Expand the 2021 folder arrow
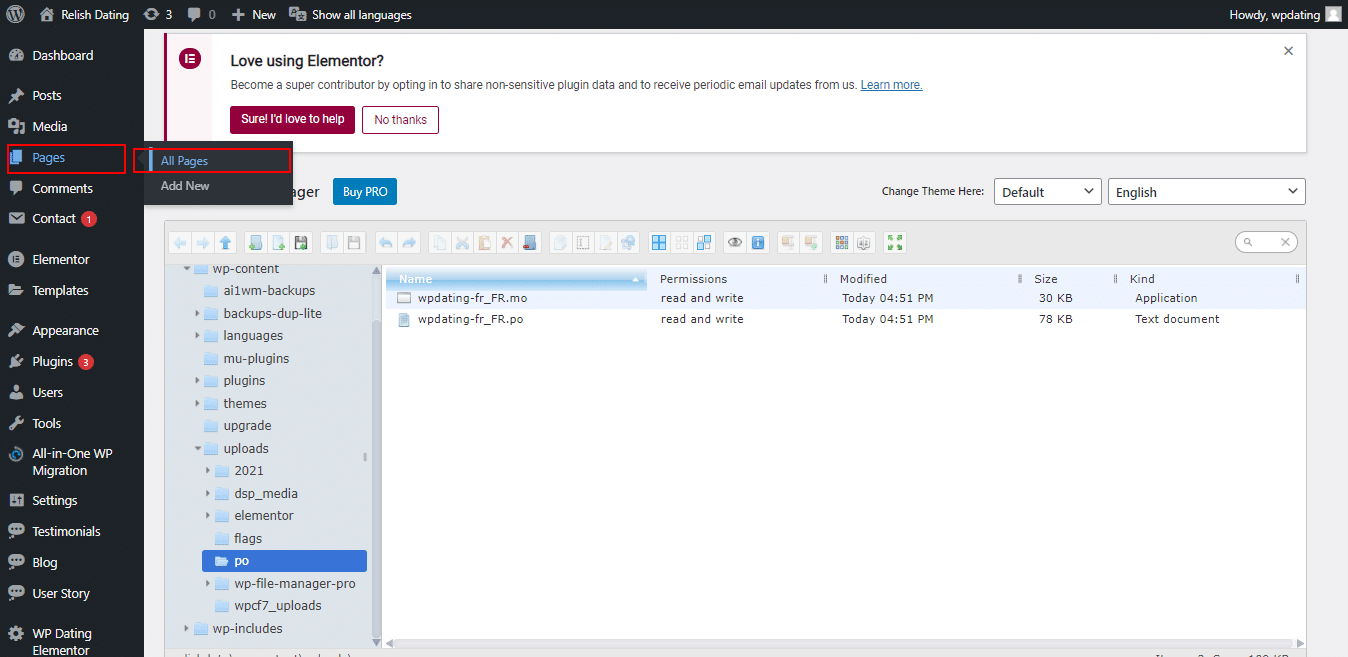 pyautogui.click(x=209, y=471)
